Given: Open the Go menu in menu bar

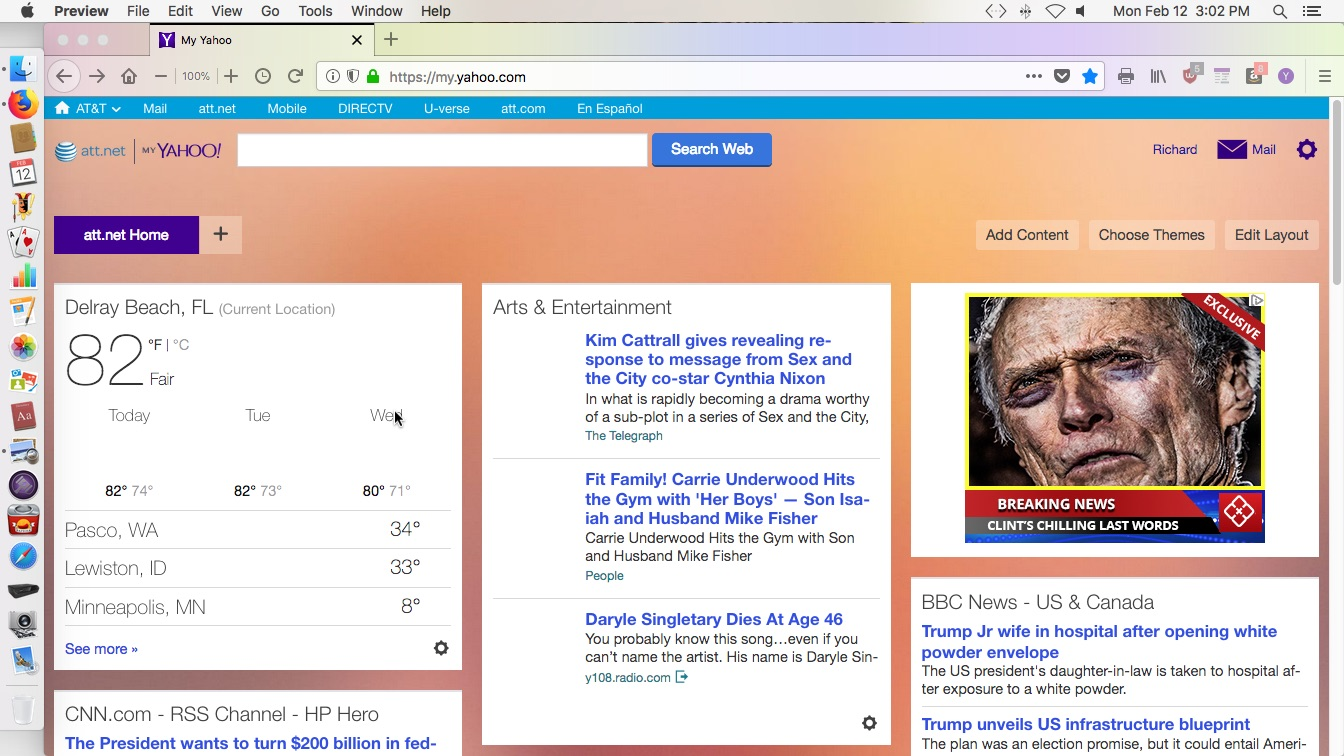Looking at the screenshot, I should click(270, 11).
